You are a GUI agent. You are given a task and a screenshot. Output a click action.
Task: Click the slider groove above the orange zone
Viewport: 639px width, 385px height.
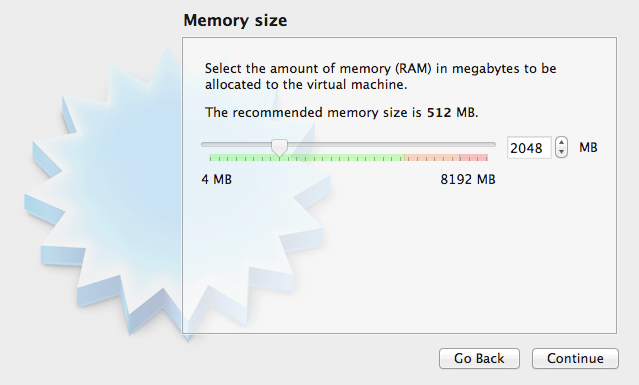(x=432, y=144)
